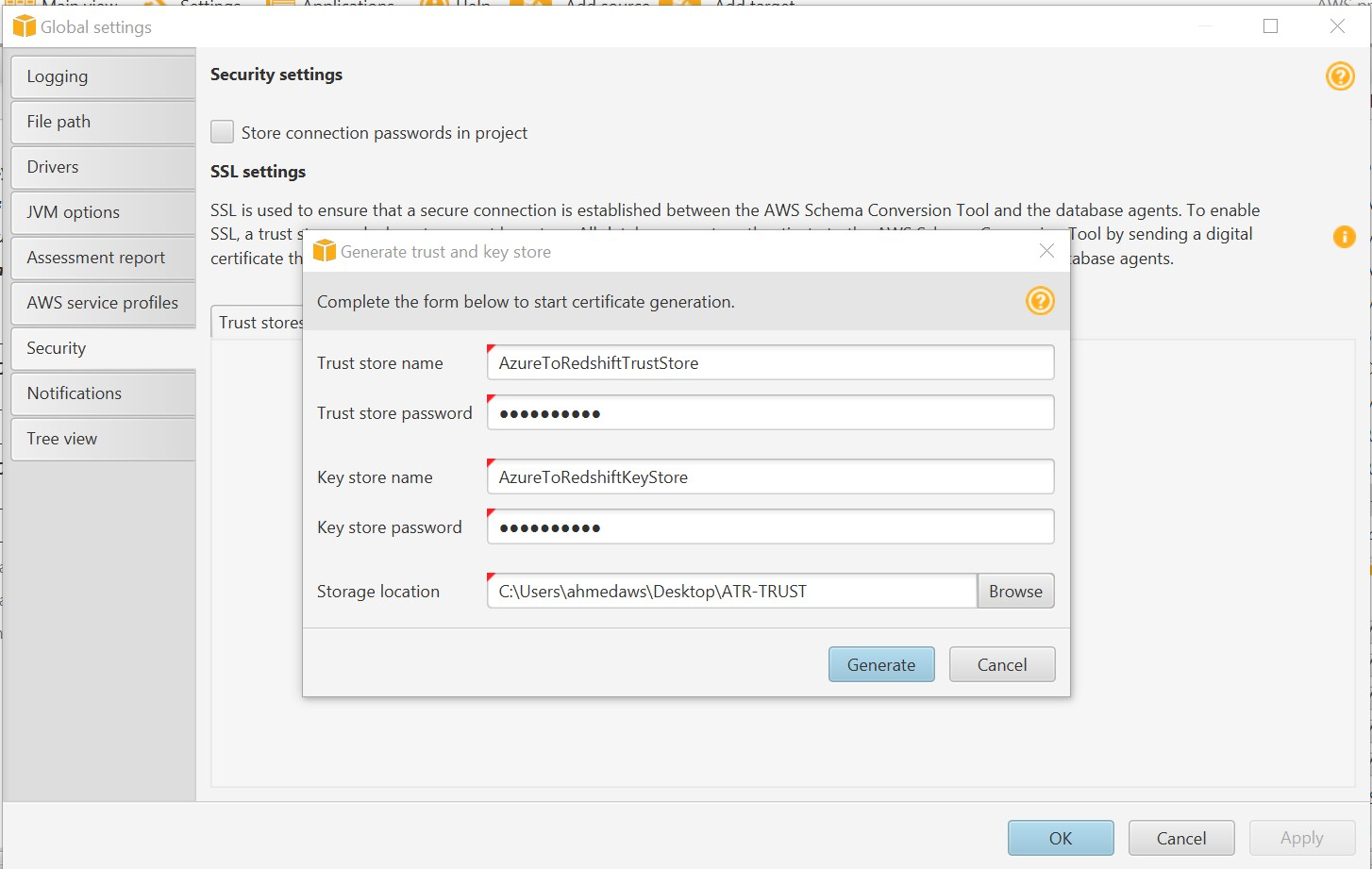The height and width of the screenshot is (869, 1372).
Task: Go to the Assessment report section
Action: (x=103, y=258)
